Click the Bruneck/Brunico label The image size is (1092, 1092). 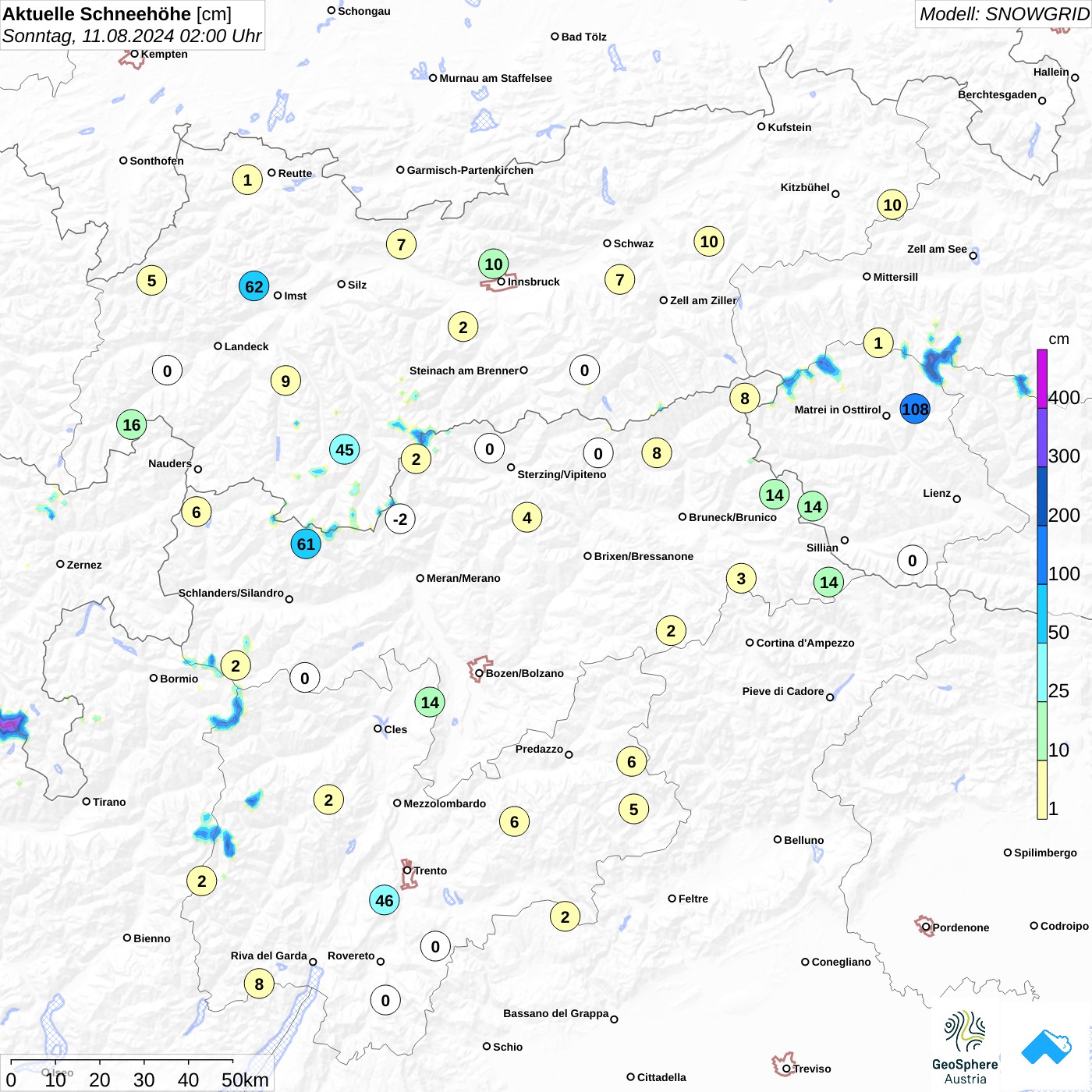coord(732,517)
